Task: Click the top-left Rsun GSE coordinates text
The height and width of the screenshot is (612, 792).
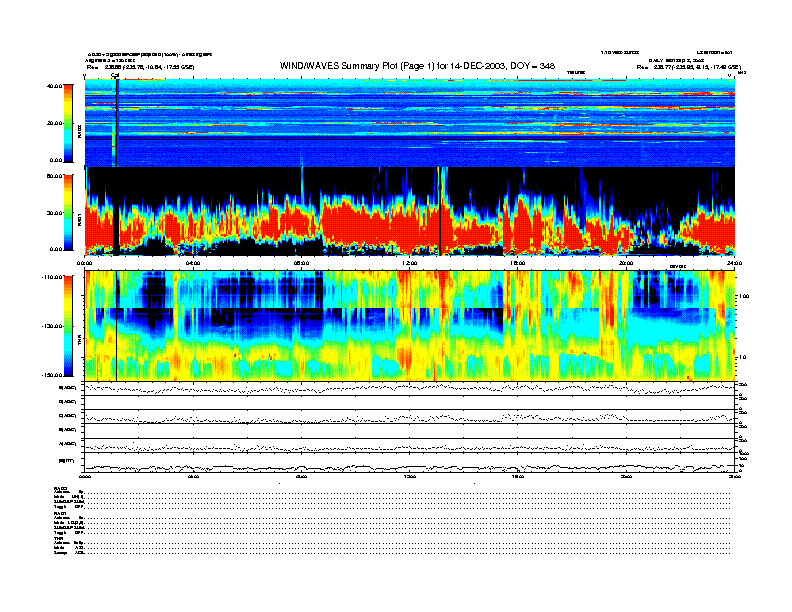Action: click(x=141, y=67)
